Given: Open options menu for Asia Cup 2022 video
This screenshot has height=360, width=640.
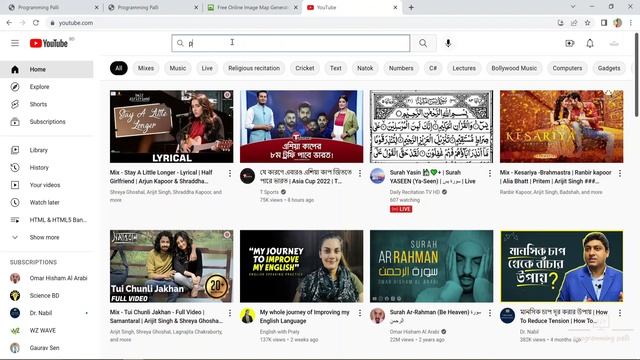Looking at the screenshot, I should coord(360,173).
